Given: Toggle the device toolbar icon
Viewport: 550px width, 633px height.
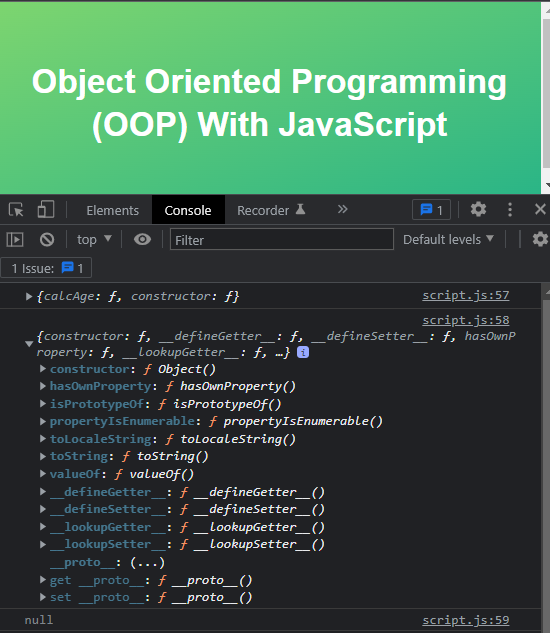Looking at the screenshot, I should (x=46, y=210).
